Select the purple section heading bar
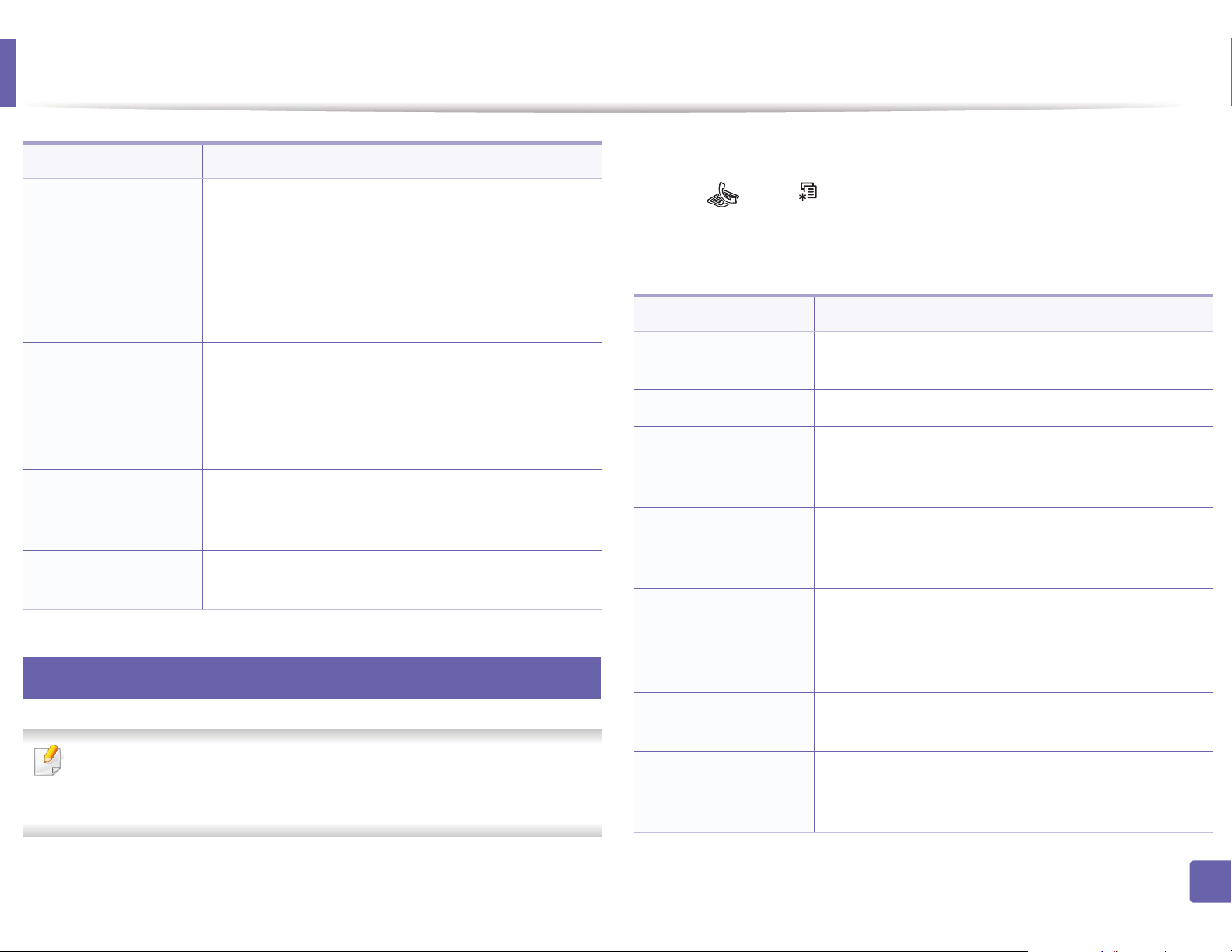The image size is (1232, 952). [x=312, y=678]
